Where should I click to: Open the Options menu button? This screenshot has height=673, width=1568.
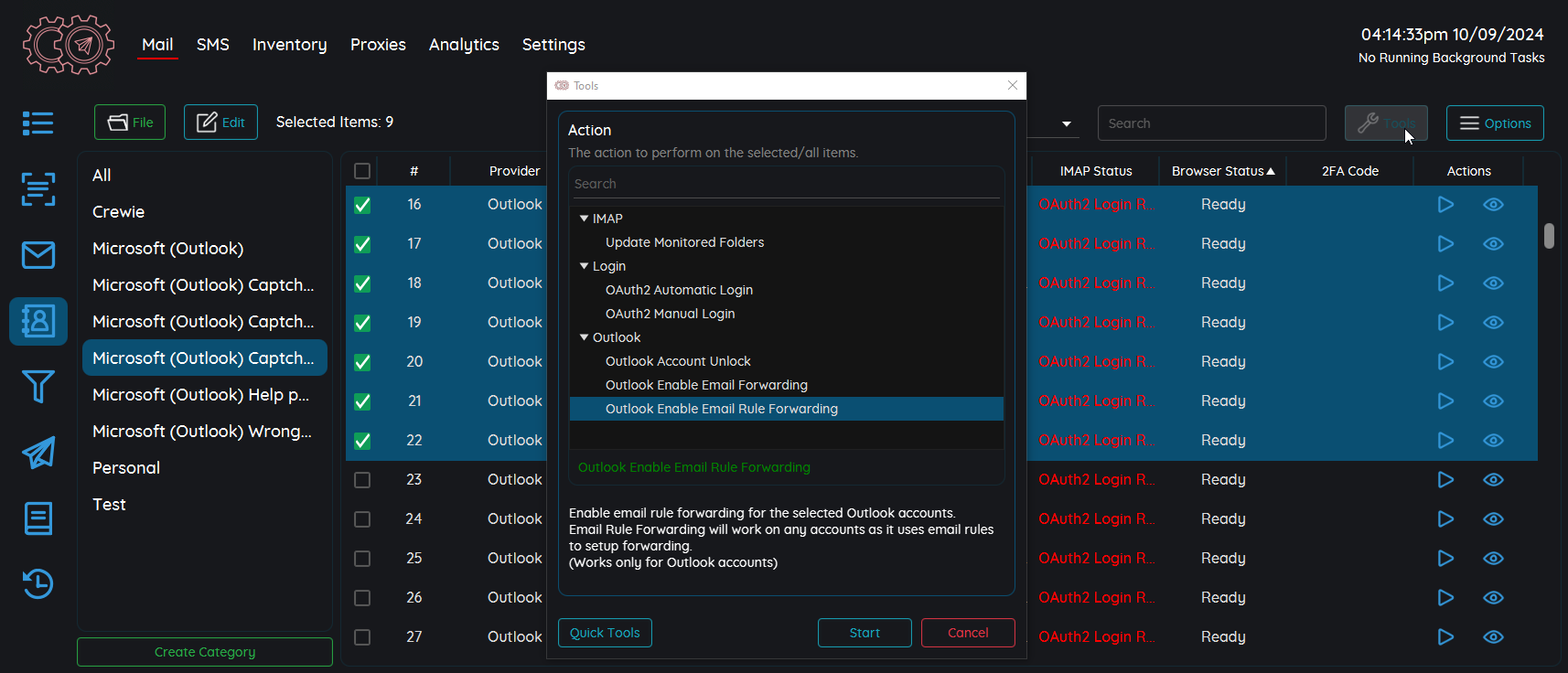click(1495, 123)
